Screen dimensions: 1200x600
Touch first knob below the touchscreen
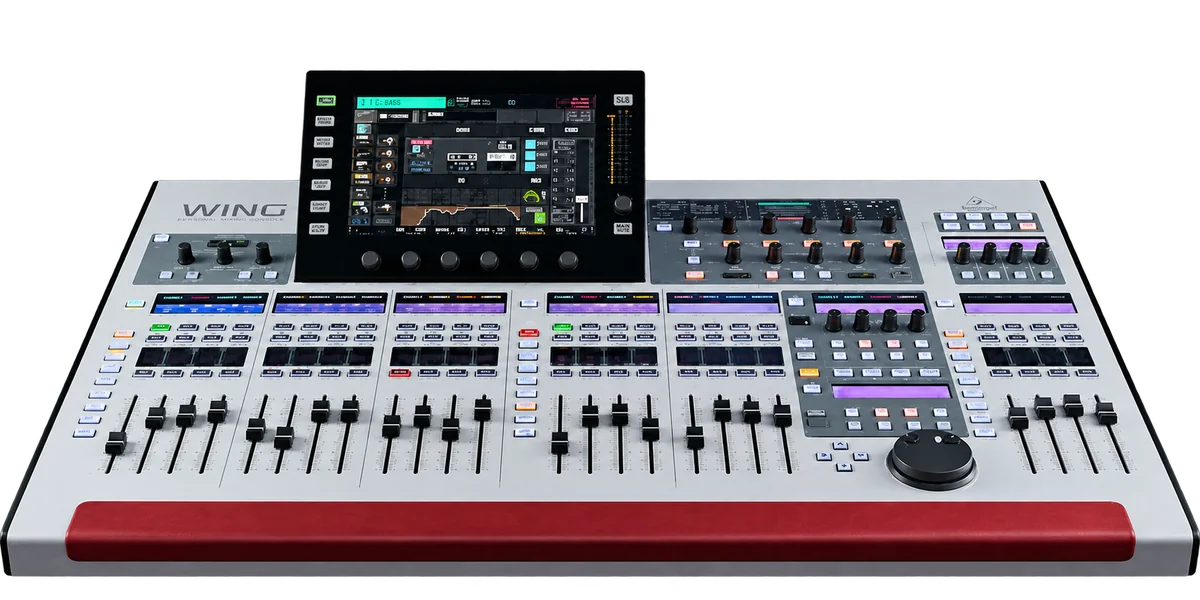[x=371, y=260]
